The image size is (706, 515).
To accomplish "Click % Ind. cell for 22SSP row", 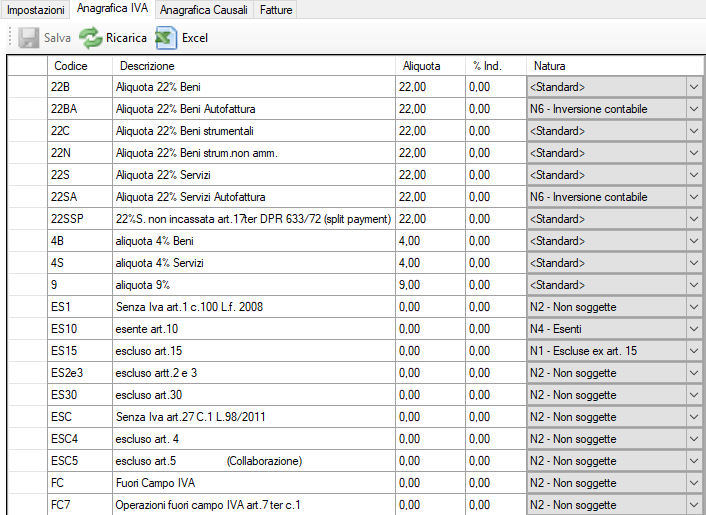I will [495, 219].
